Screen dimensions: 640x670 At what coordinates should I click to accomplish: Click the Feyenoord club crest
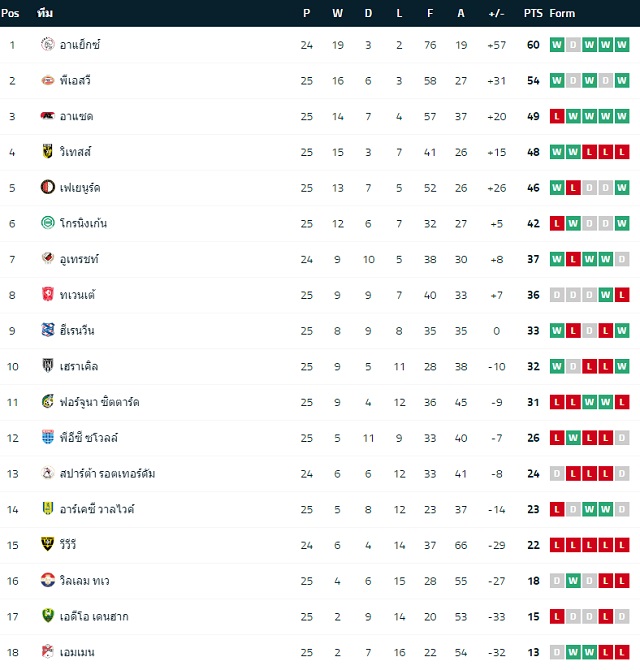47,187
